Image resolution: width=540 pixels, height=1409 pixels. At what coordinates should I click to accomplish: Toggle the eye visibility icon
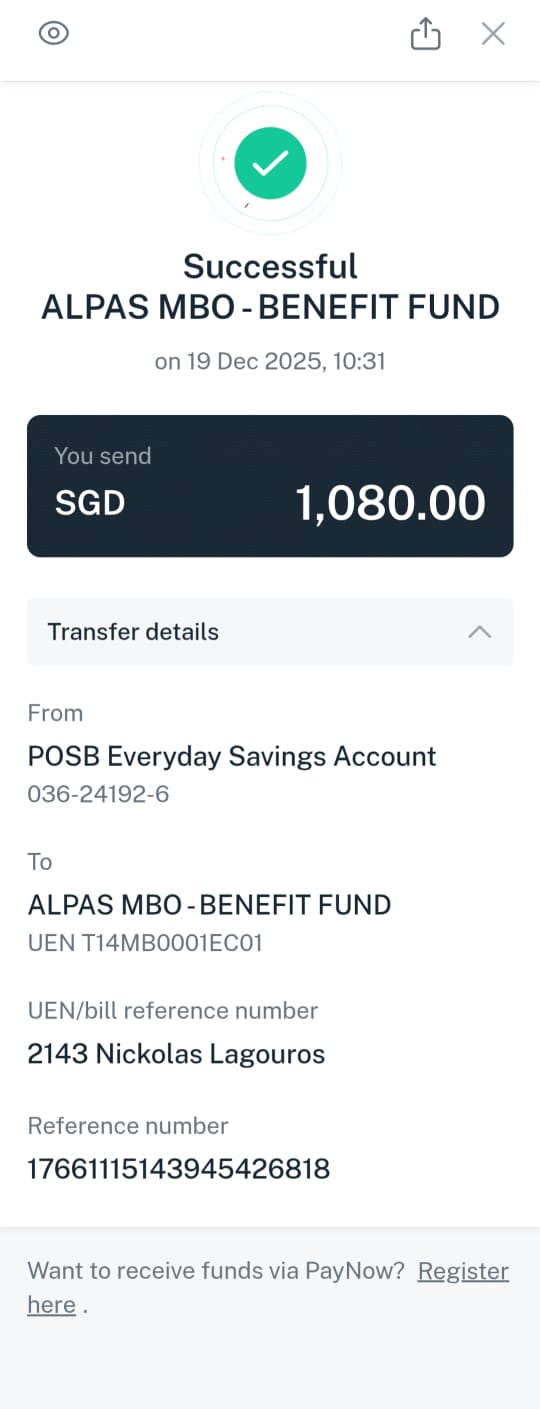[53, 34]
